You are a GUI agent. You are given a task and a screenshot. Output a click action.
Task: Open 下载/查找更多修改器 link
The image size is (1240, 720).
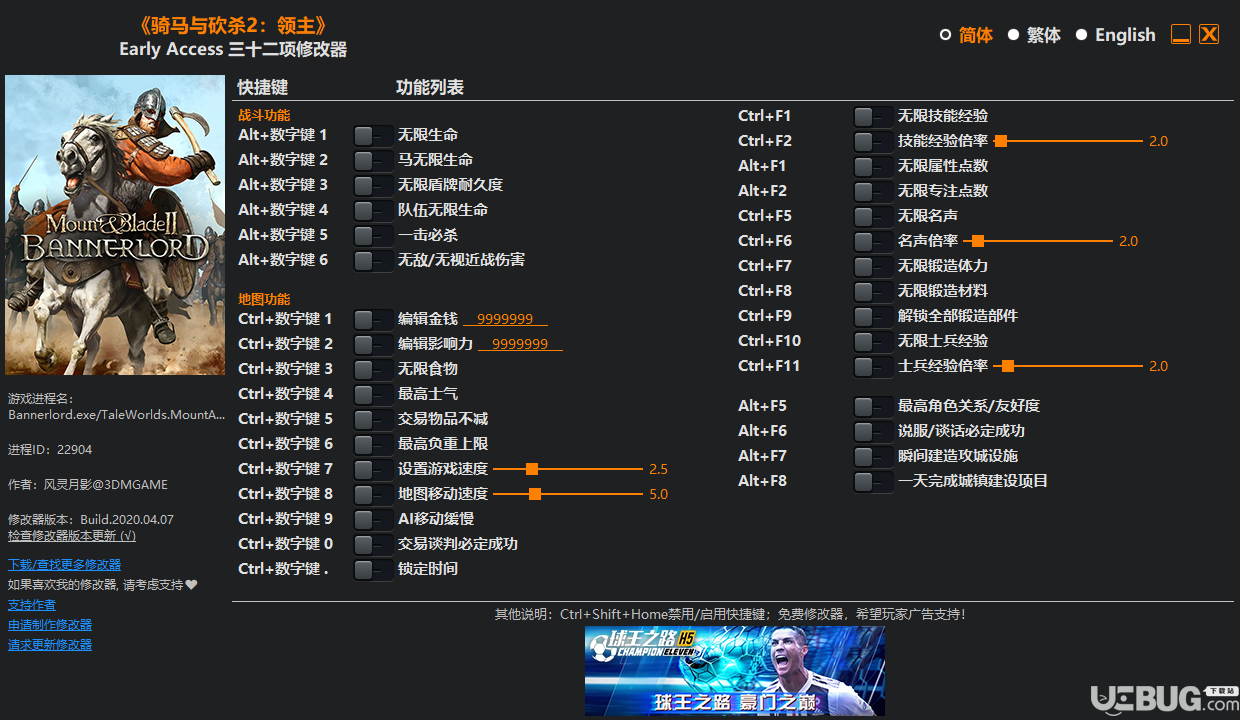[x=64, y=565]
